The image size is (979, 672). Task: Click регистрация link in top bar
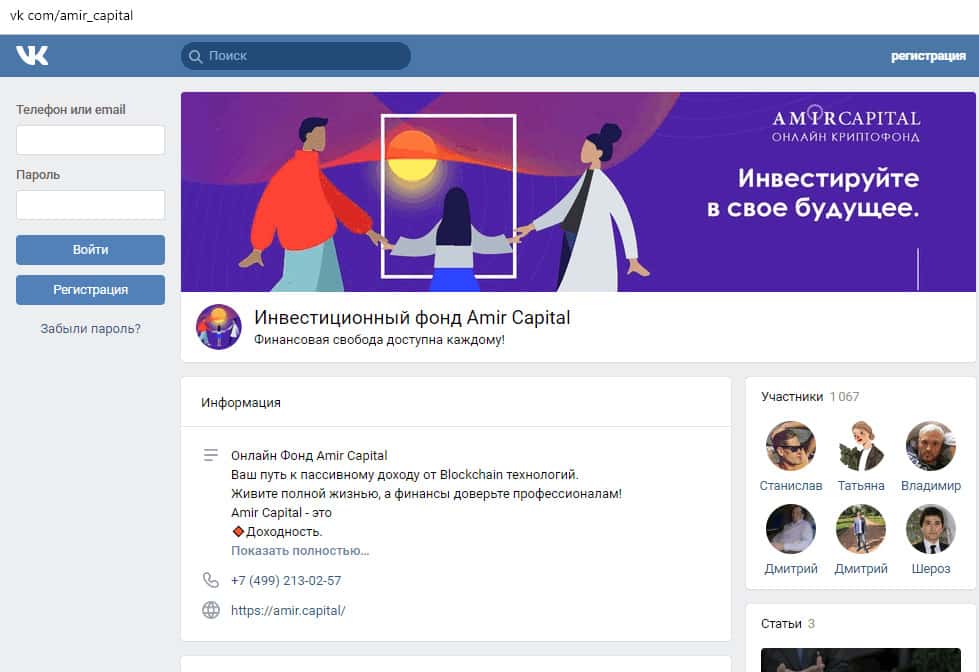tap(928, 56)
